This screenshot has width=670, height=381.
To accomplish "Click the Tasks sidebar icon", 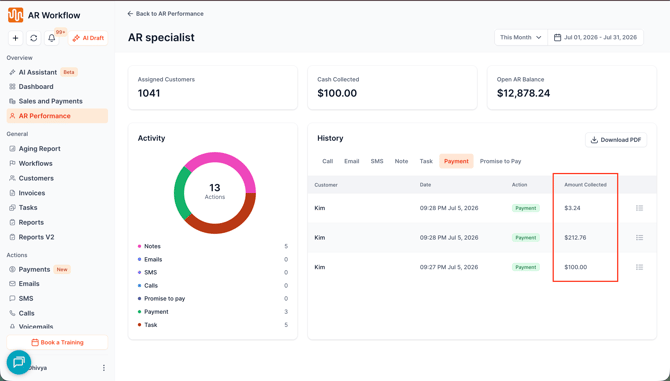I will 12,208.
